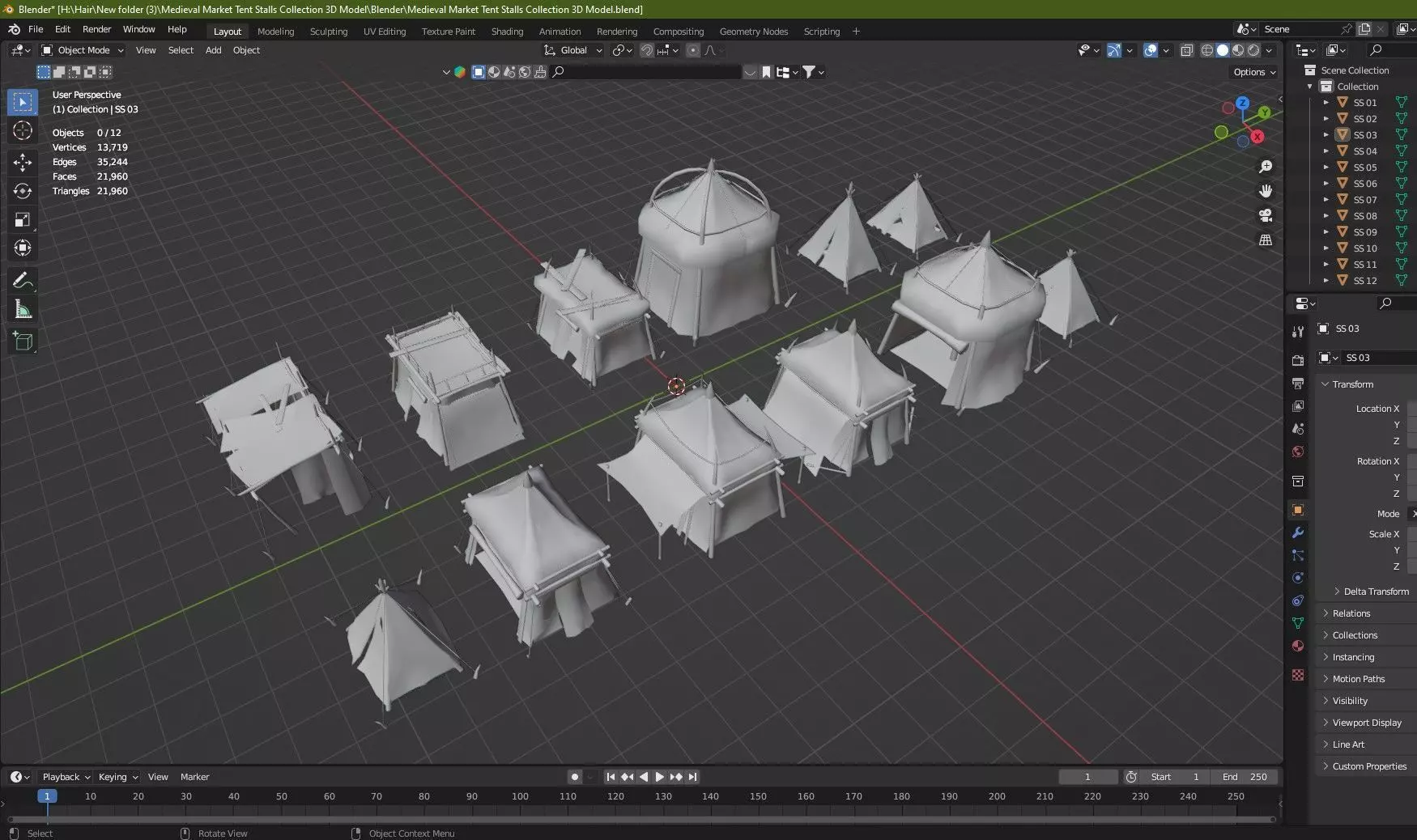Viewport: 1417px width, 840px height.
Task: Open the Render menu
Action: (96, 29)
